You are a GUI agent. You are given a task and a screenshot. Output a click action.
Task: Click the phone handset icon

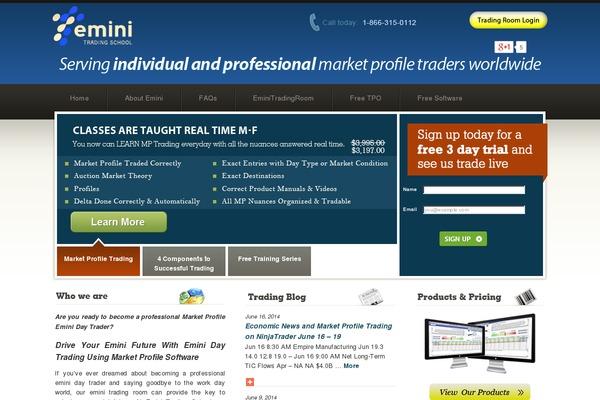tap(314, 22)
